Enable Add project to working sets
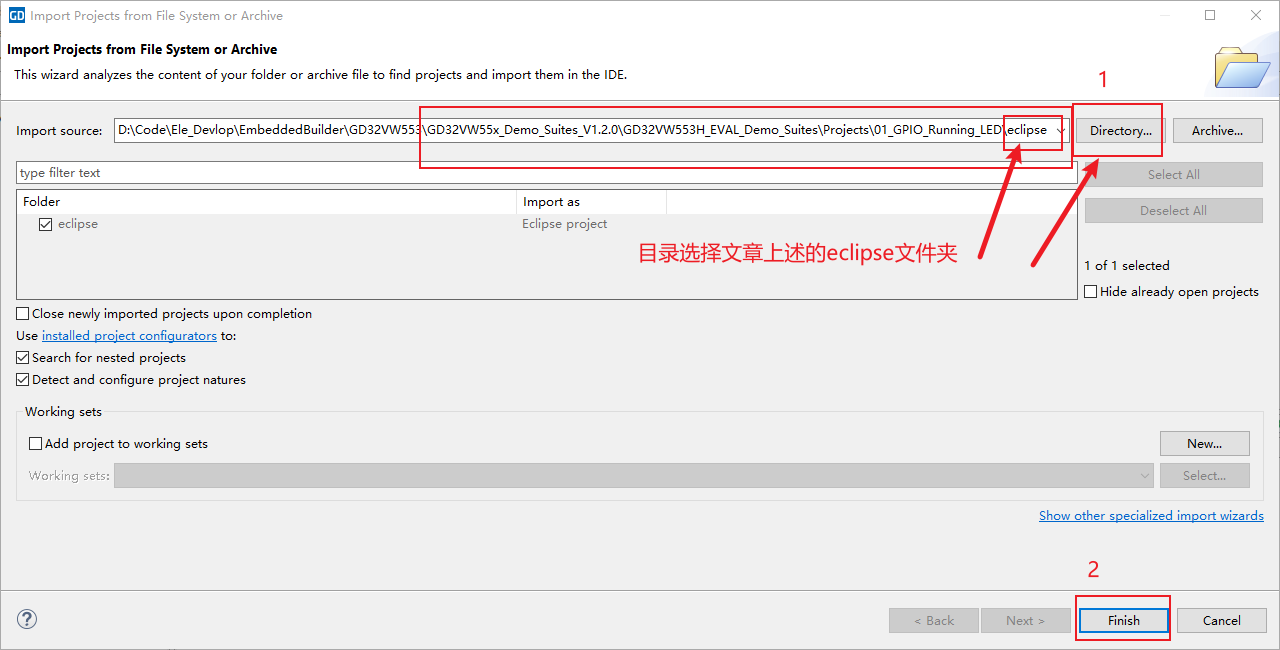This screenshot has height=650, width=1280. click(x=36, y=444)
